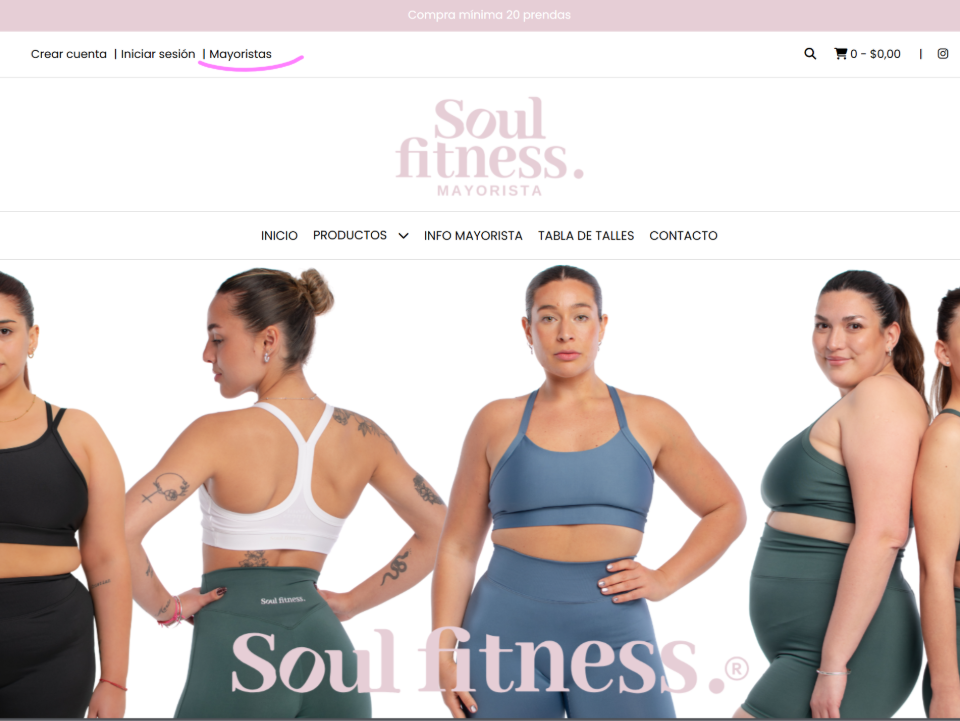Open Tabla de Talles page

[586, 236]
